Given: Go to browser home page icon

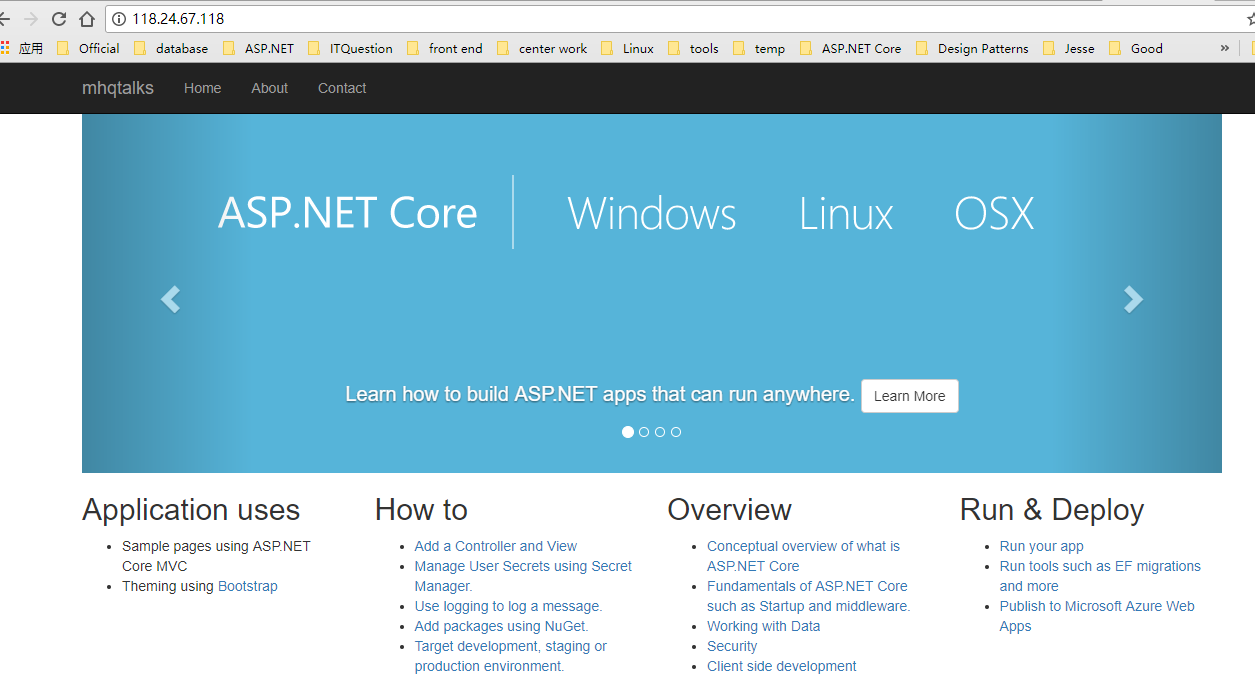Looking at the screenshot, I should point(87,19).
